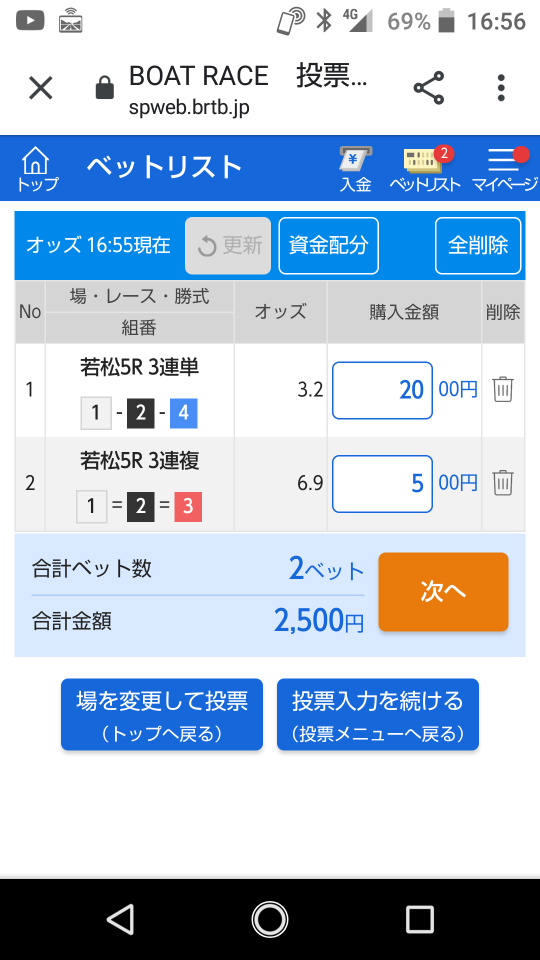Image resolution: width=540 pixels, height=960 pixels.
Task: Click 場を変更して投票 button
Action: coord(162,714)
